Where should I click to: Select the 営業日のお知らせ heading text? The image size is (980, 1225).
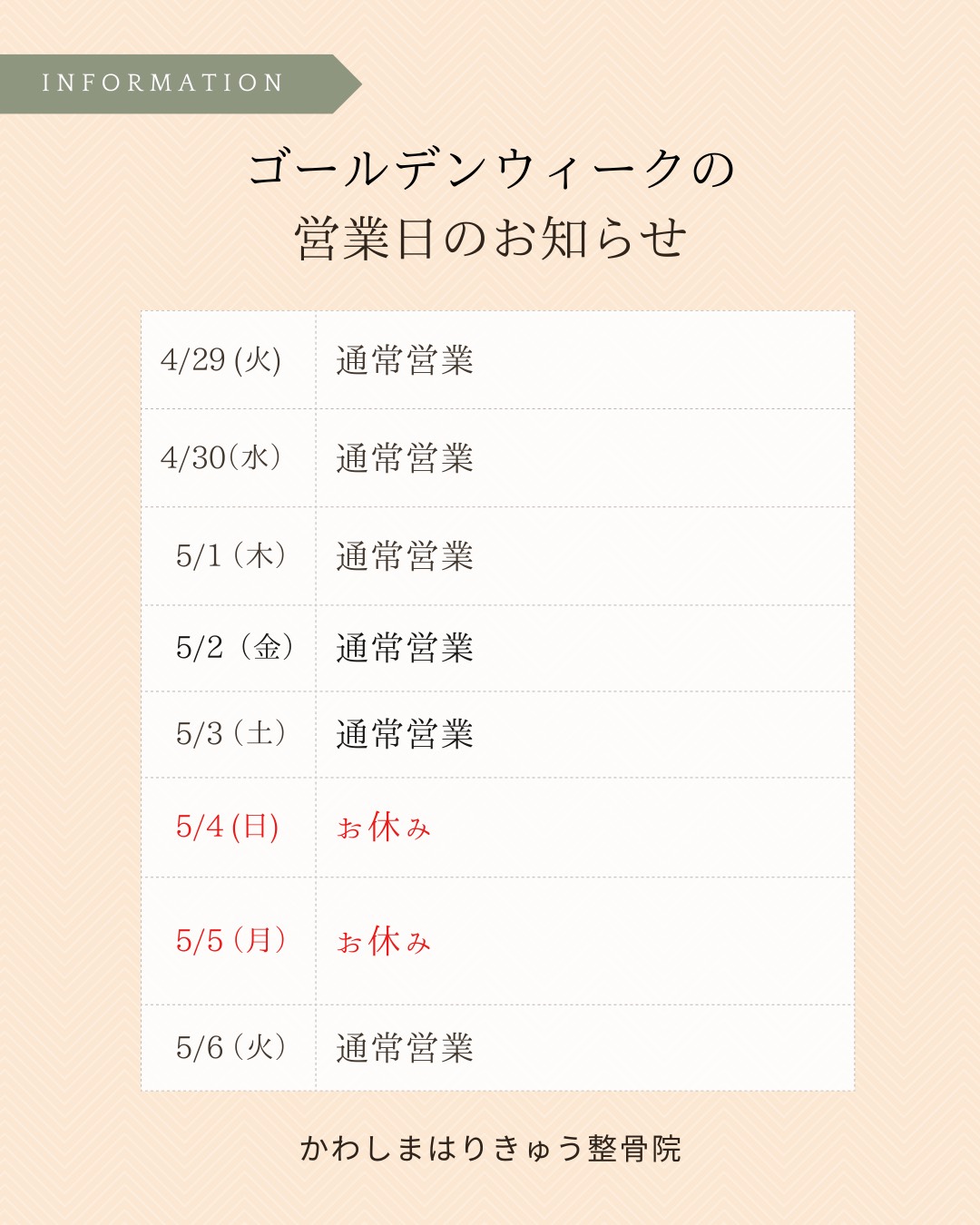(x=491, y=240)
